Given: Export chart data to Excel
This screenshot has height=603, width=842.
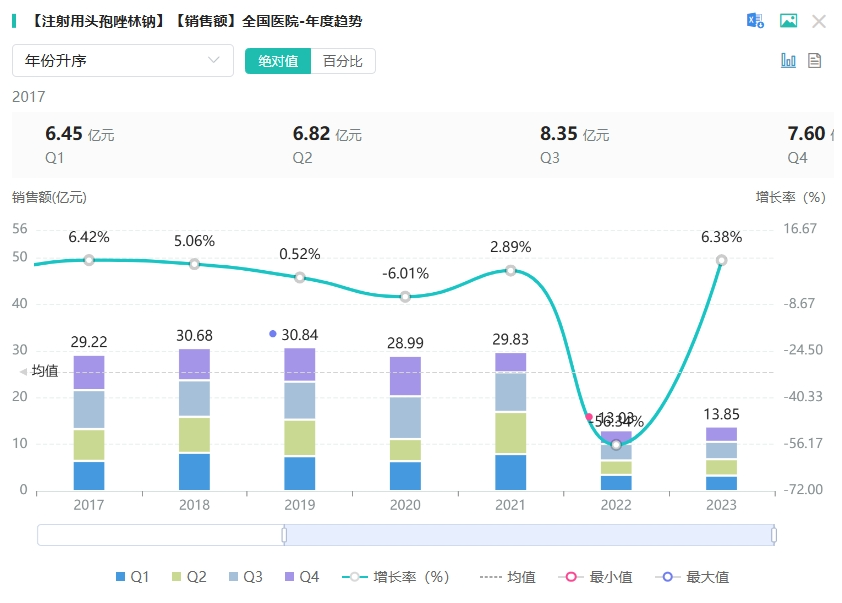Looking at the screenshot, I should point(755,21).
